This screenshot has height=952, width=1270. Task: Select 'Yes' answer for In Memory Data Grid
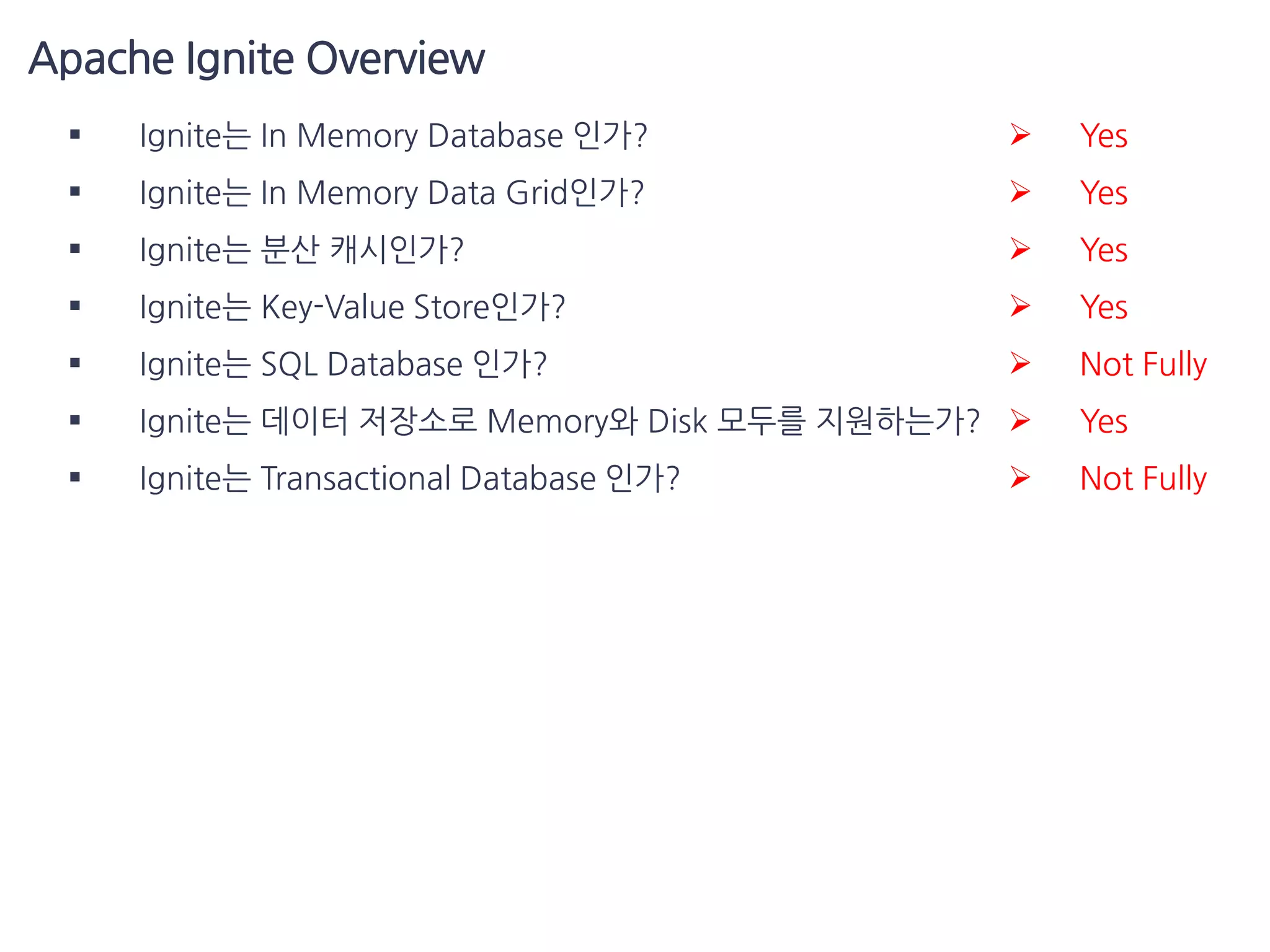(x=1103, y=192)
